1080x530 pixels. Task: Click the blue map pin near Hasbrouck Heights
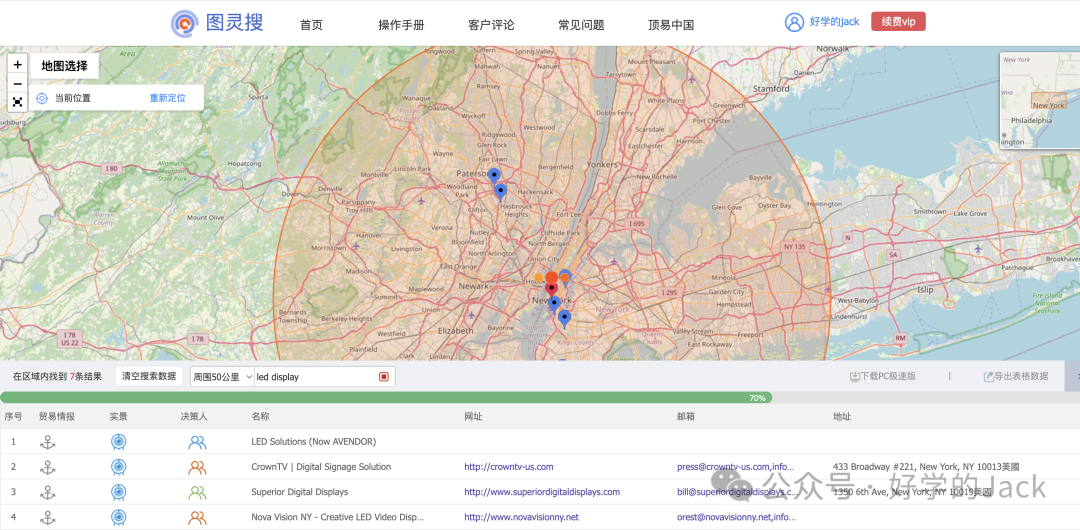click(501, 192)
